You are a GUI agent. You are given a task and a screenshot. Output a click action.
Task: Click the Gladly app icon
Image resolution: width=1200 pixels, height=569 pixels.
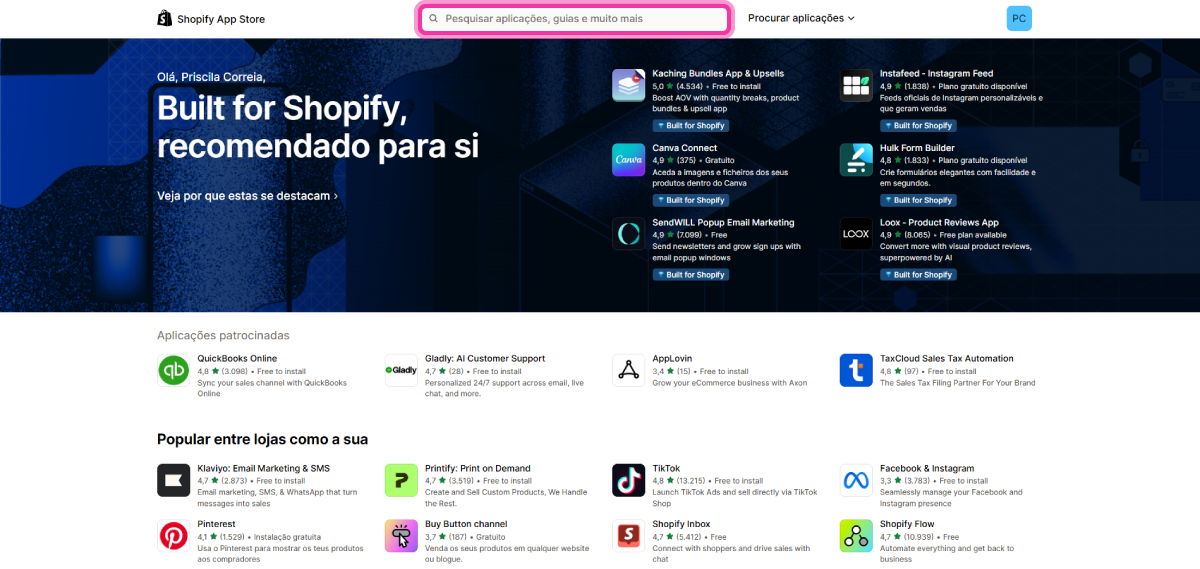pyautogui.click(x=401, y=370)
